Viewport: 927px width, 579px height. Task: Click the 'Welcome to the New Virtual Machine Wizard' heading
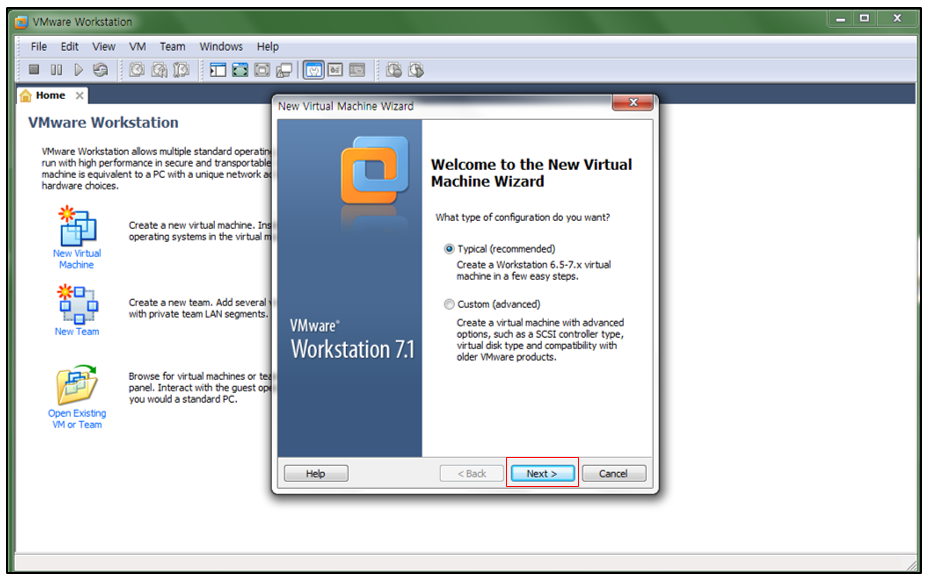click(531, 173)
